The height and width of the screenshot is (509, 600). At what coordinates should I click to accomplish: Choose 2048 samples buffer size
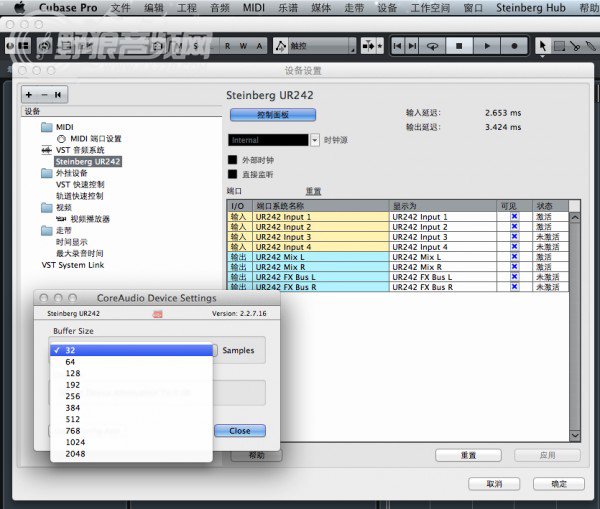coord(131,454)
